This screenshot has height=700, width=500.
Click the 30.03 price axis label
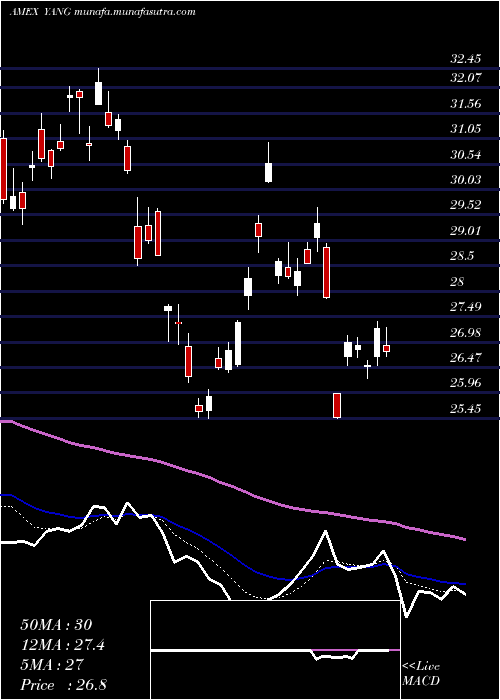pos(465,179)
